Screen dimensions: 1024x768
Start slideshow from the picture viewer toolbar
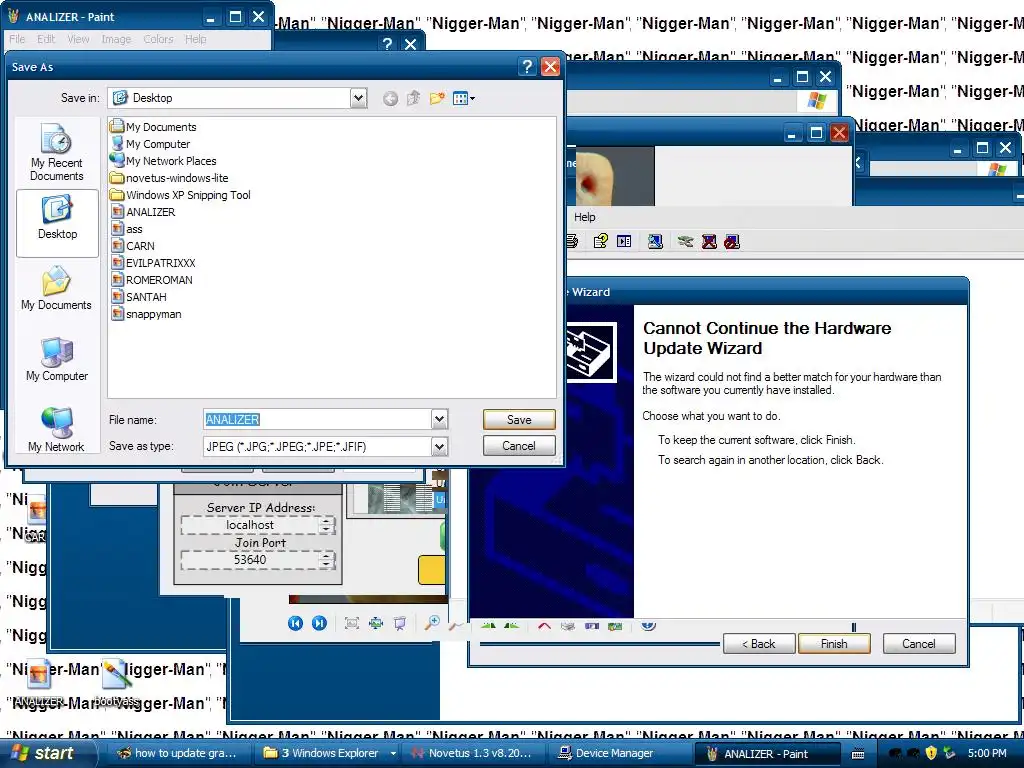[x=400, y=623]
